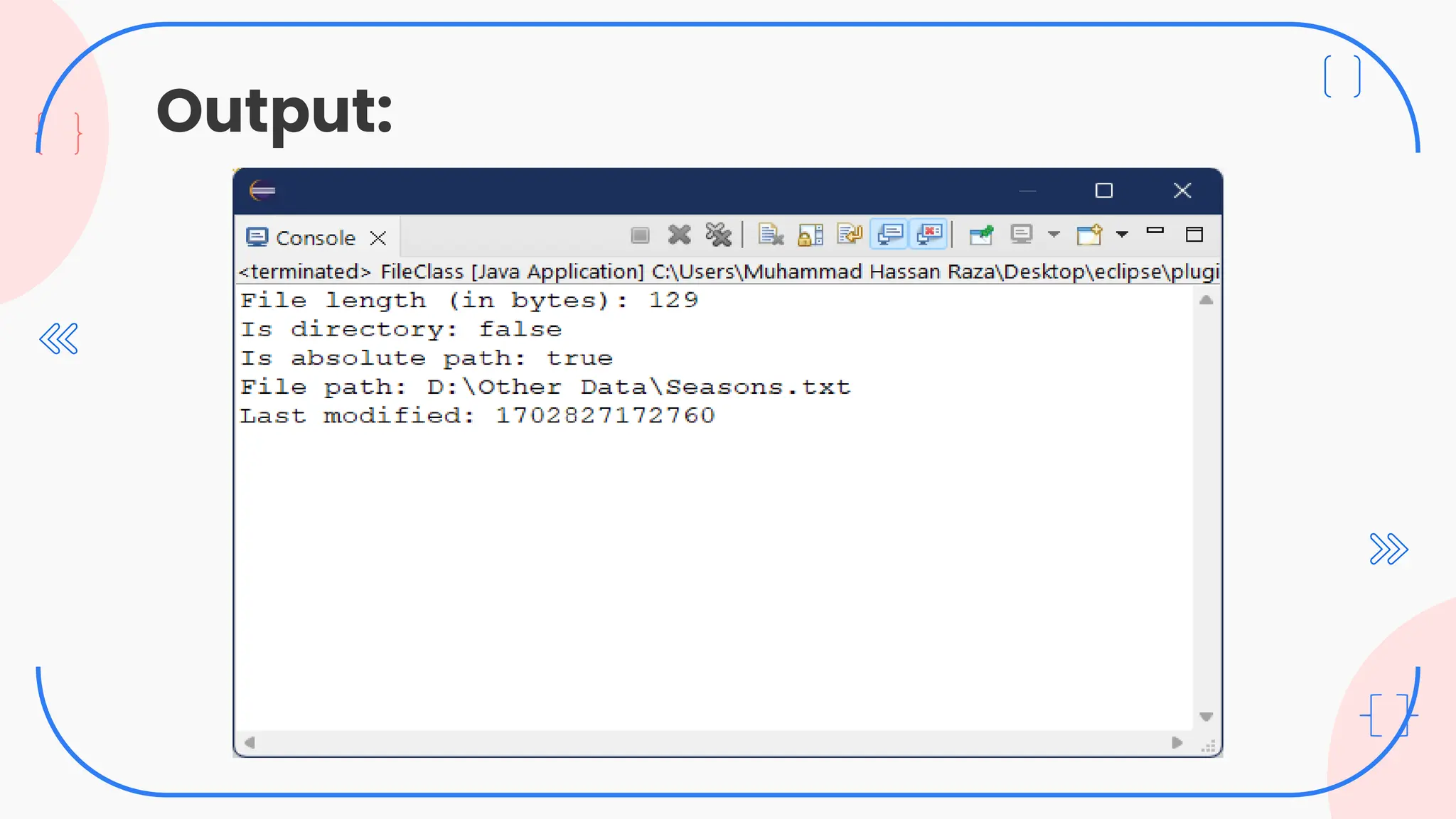Go to next slide with double right chevrons
Image resolution: width=1456 pixels, height=819 pixels.
(1388, 549)
